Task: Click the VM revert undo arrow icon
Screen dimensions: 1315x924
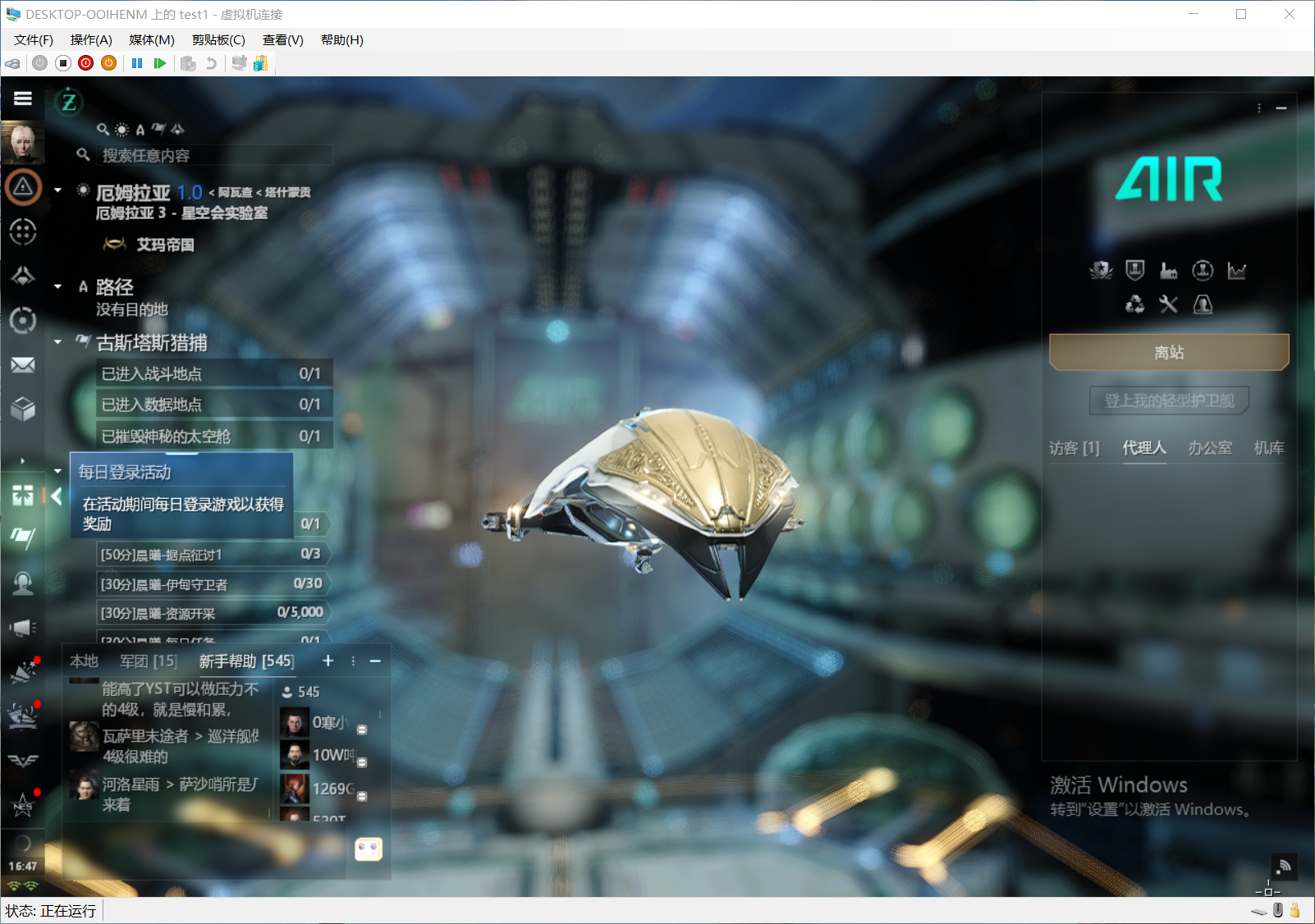Action: pos(211,63)
